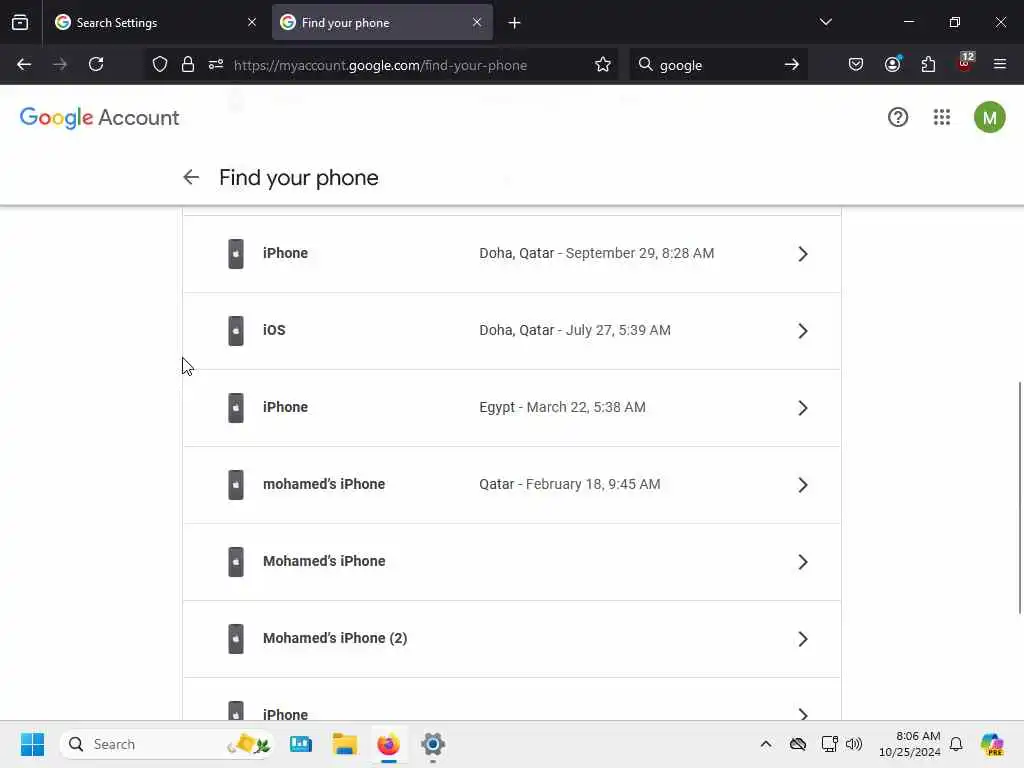1024x768 pixels.
Task: Click the site security padlock icon
Action: tap(188, 65)
